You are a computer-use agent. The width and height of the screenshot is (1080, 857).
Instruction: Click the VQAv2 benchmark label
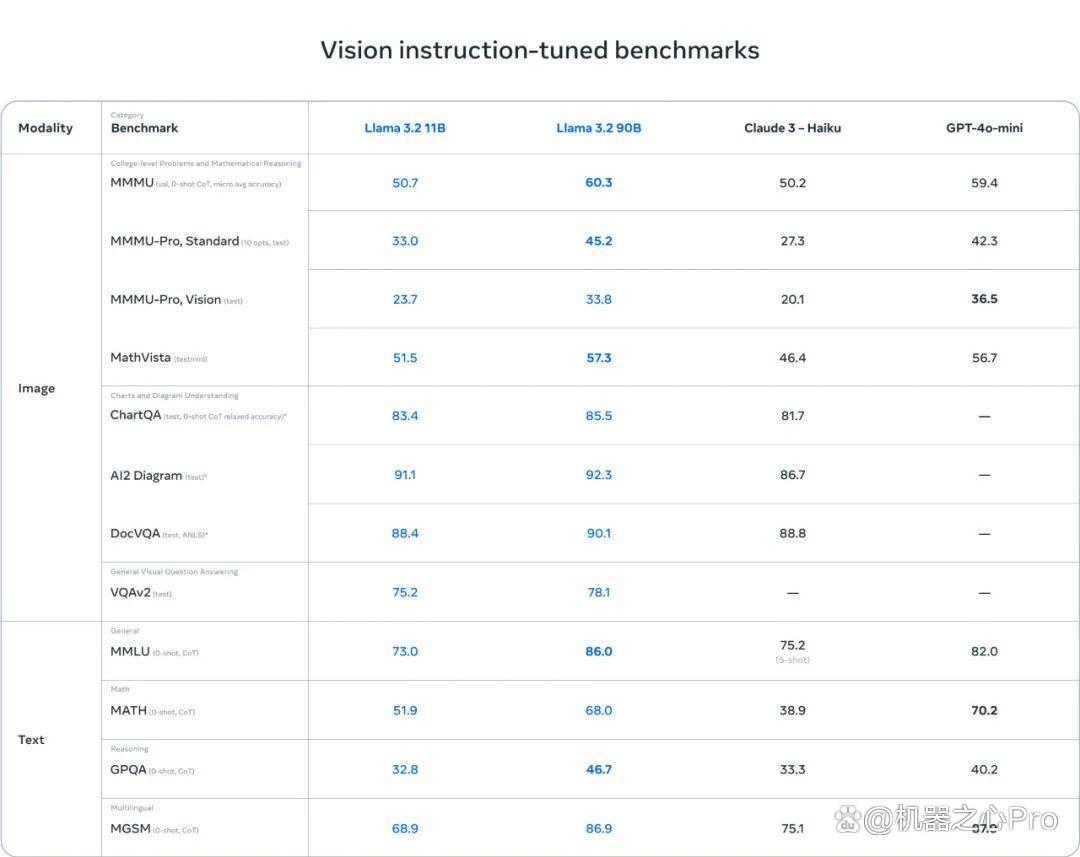point(130,592)
